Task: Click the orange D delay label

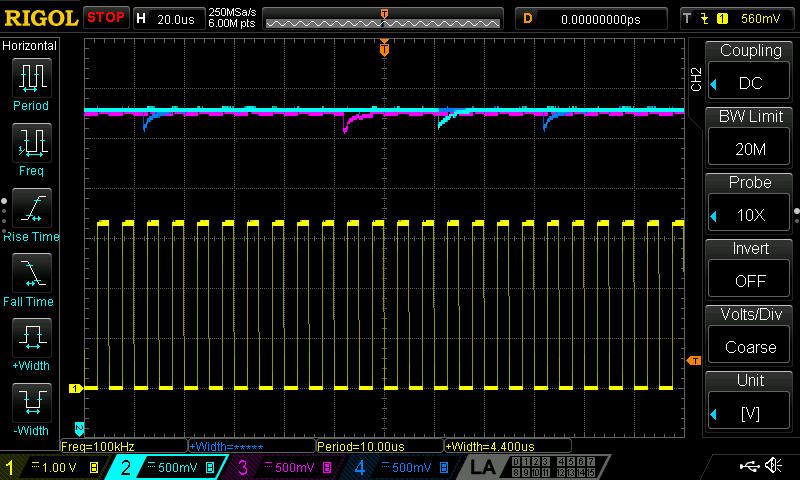Action: (x=528, y=19)
